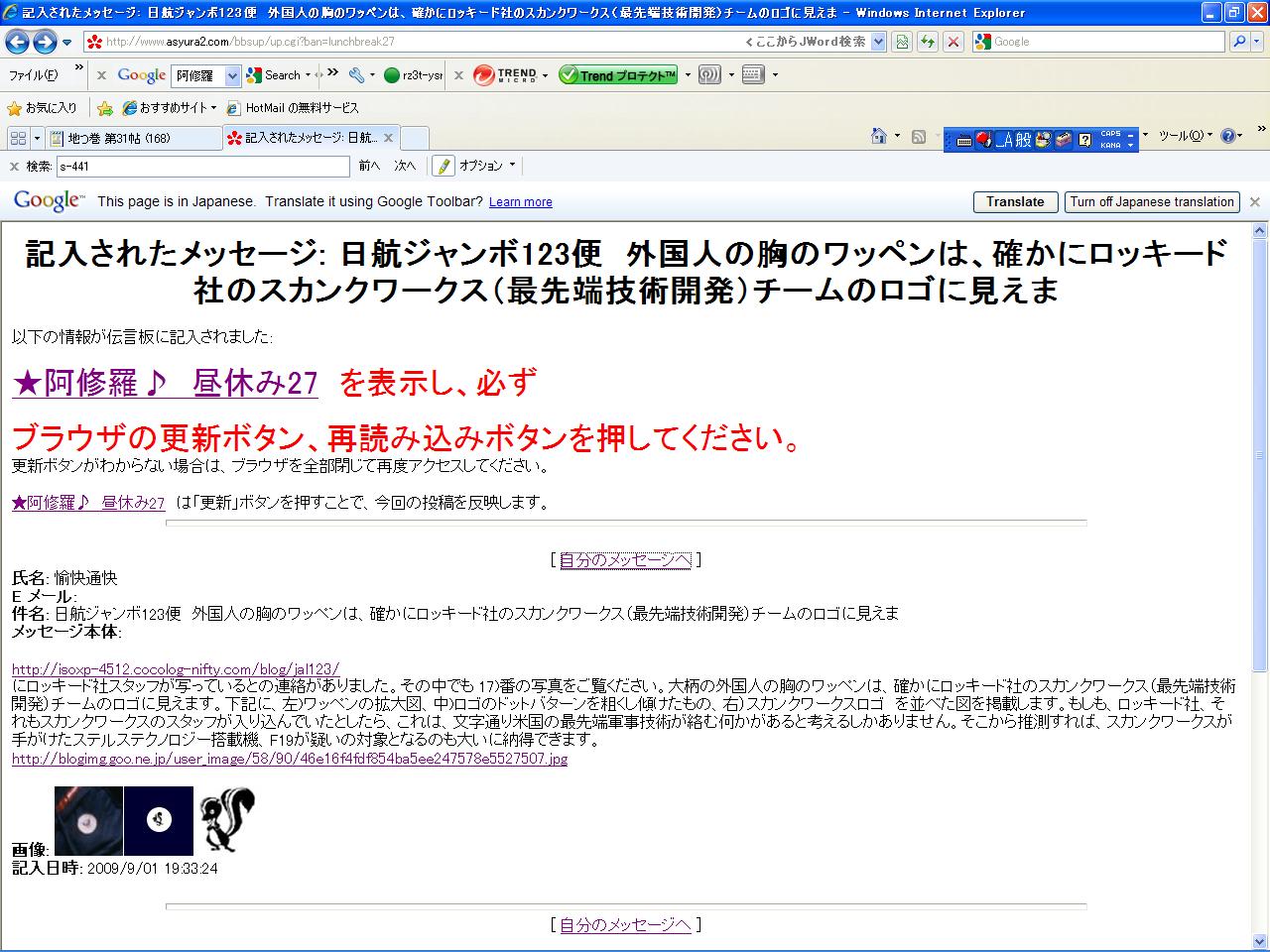1270x952 pixels.
Task: Click the Trend Micro logo
Action: (505, 75)
